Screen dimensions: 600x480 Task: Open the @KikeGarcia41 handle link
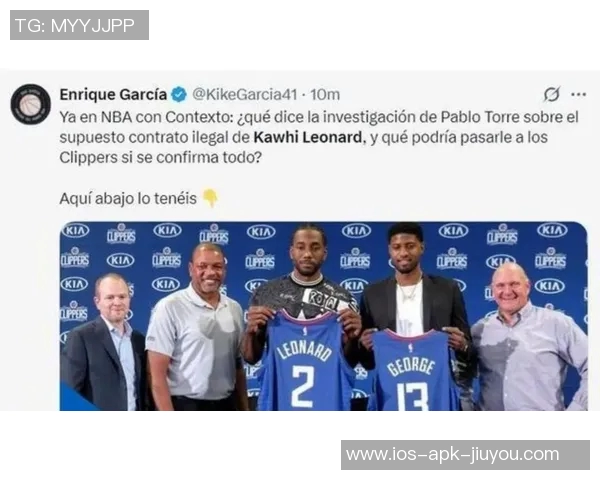[245, 94]
